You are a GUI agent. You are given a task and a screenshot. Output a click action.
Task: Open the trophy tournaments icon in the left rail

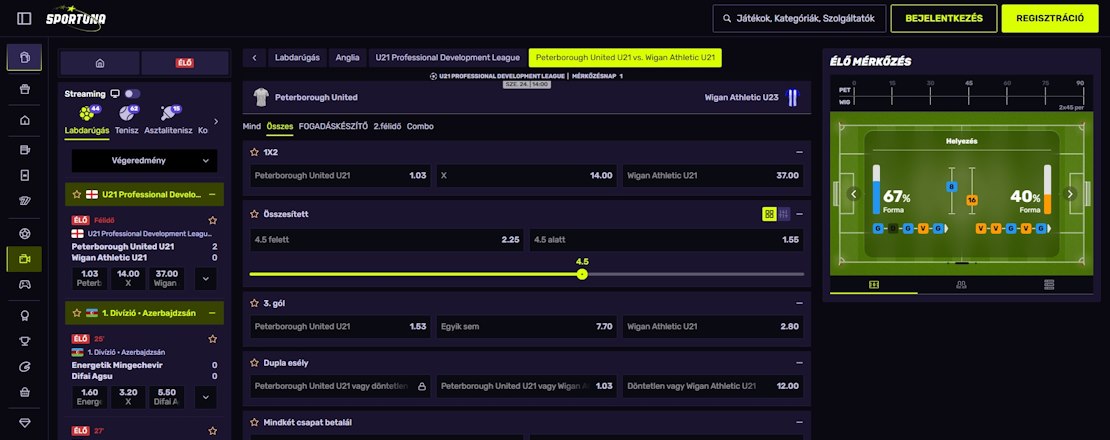pyautogui.click(x=25, y=342)
